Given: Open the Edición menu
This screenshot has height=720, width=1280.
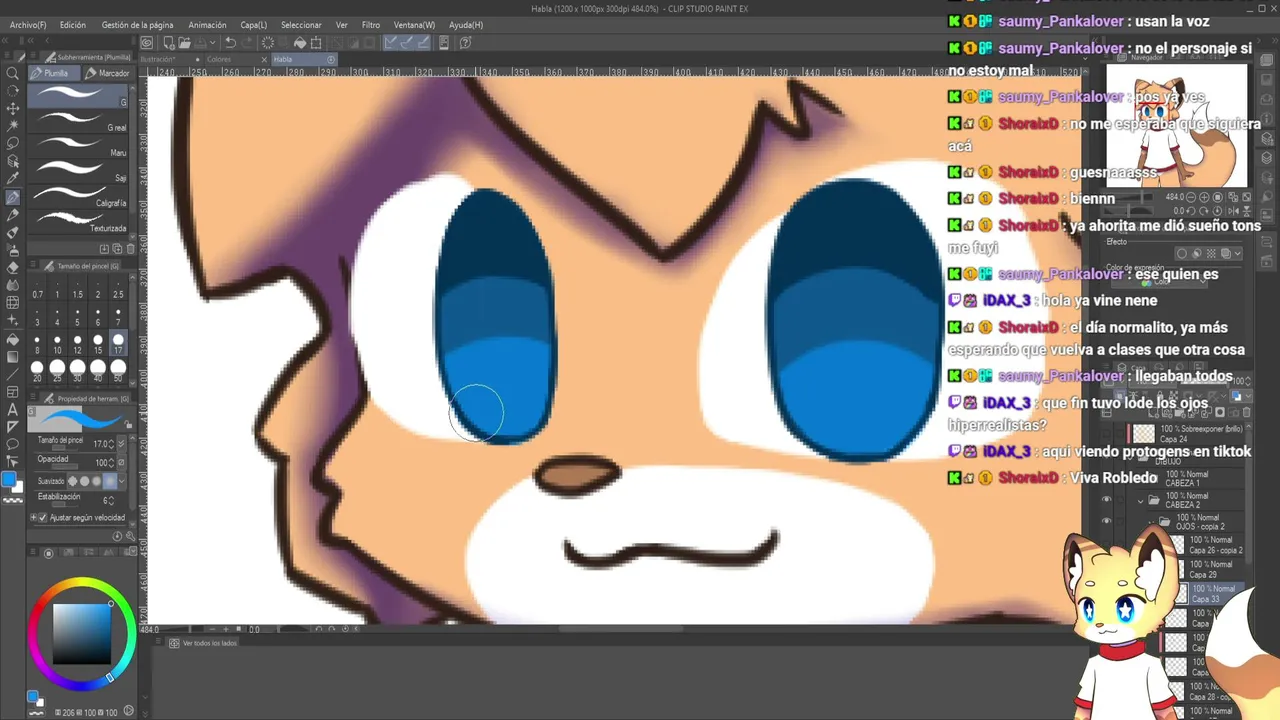Looking at the screenshot, I should point(73,25).
